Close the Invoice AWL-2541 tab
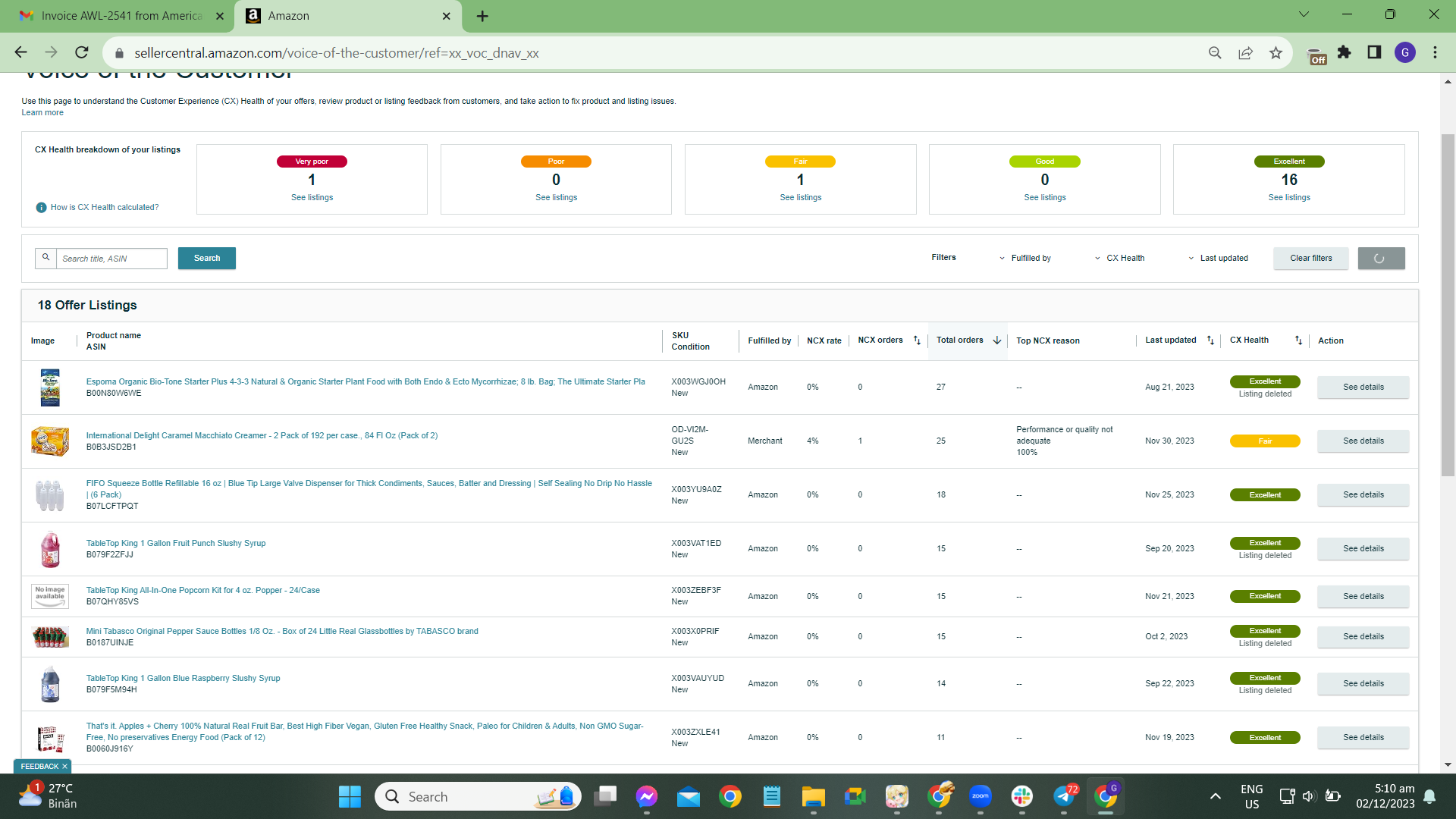 point(220,16)
